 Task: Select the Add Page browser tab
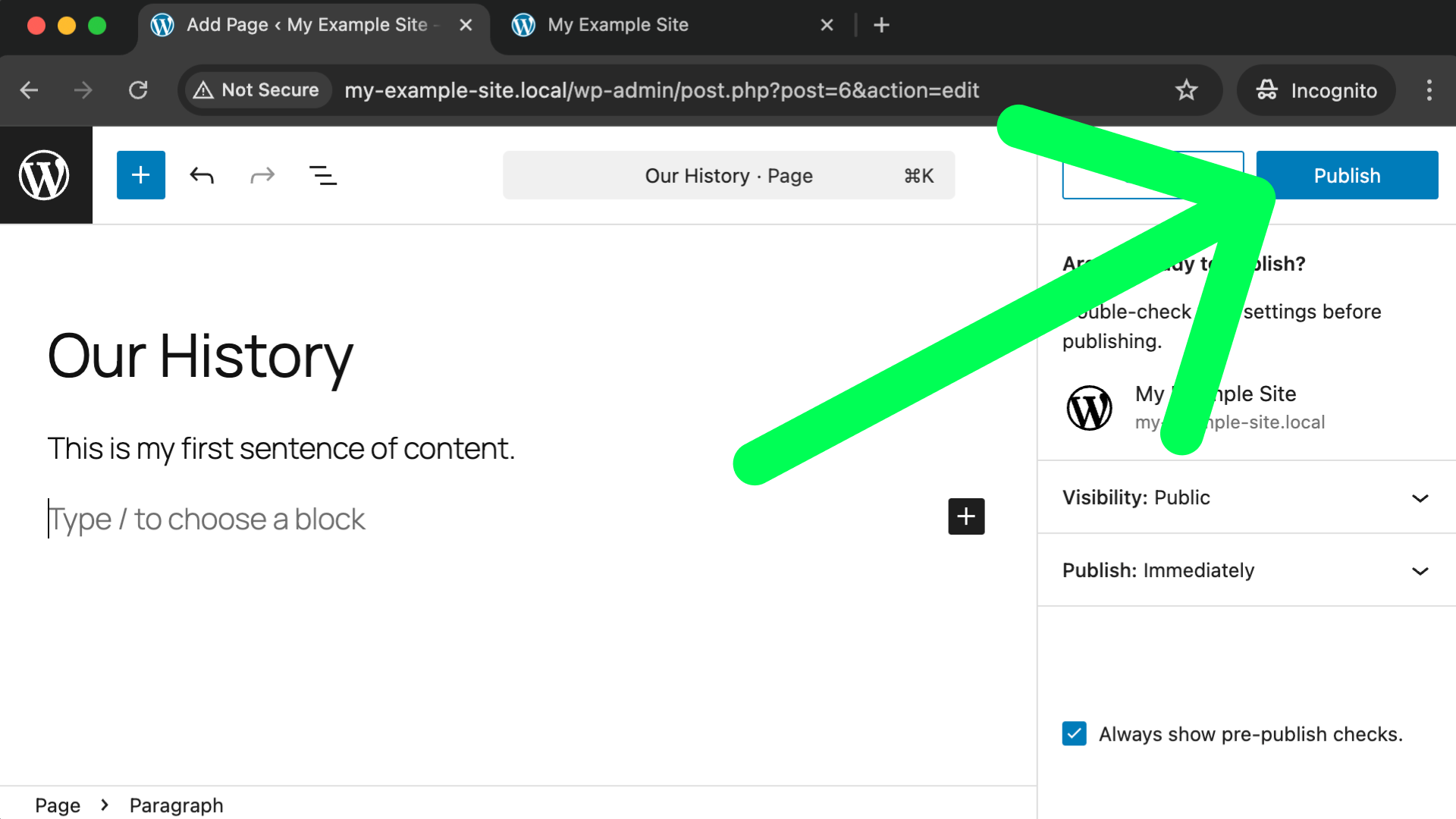coord(307,25)
